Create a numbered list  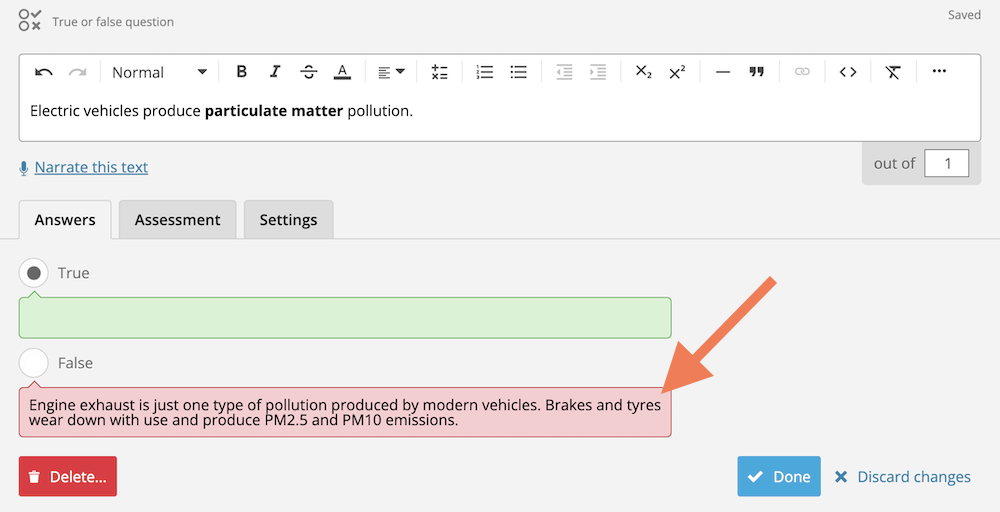tap(485, 72)
